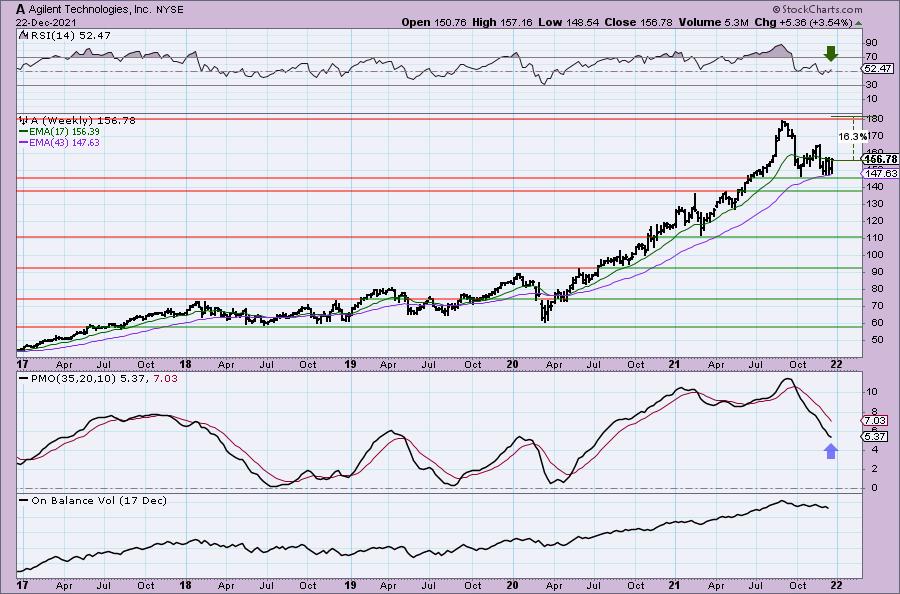Click the 180 price axis label
This screenshot has width=900, height=594.
pyautogui.click(x=875, y=119)
